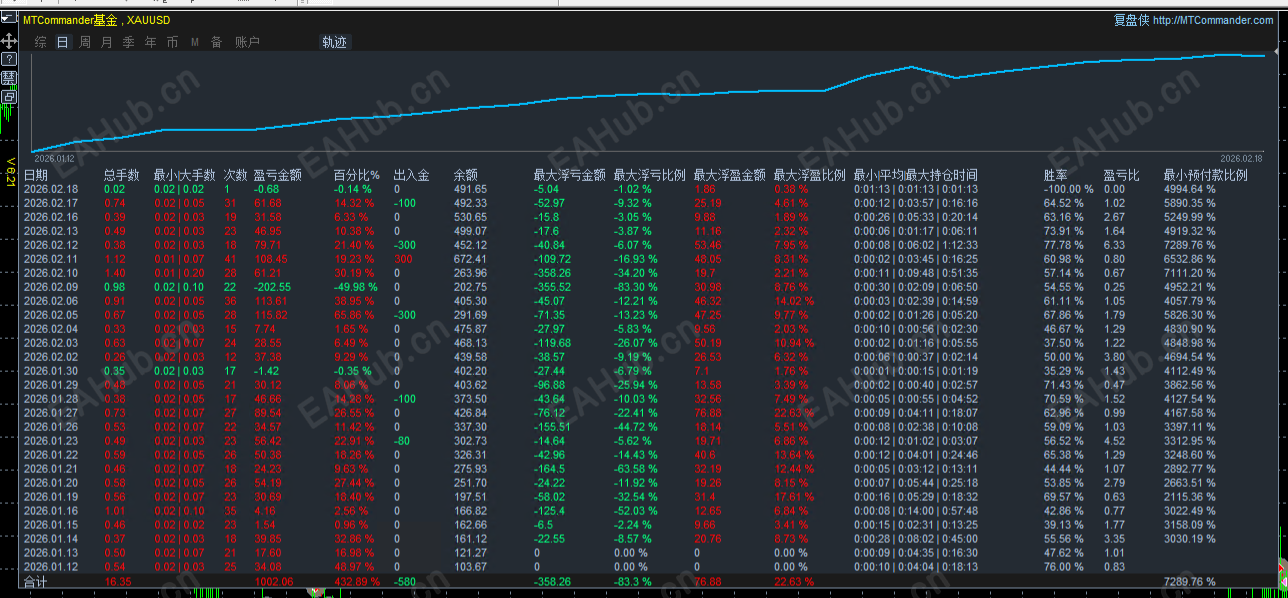Click the 530.65 balance cell

coord(470,217)
